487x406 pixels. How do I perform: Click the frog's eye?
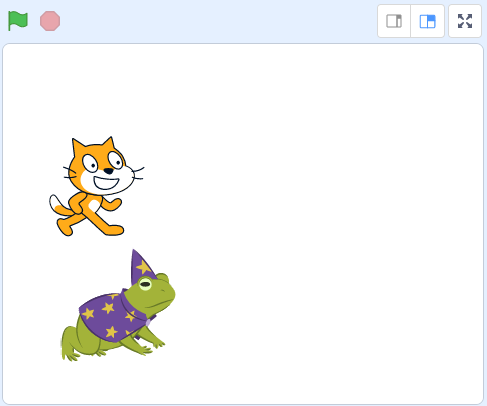click(x=145, y=284)
